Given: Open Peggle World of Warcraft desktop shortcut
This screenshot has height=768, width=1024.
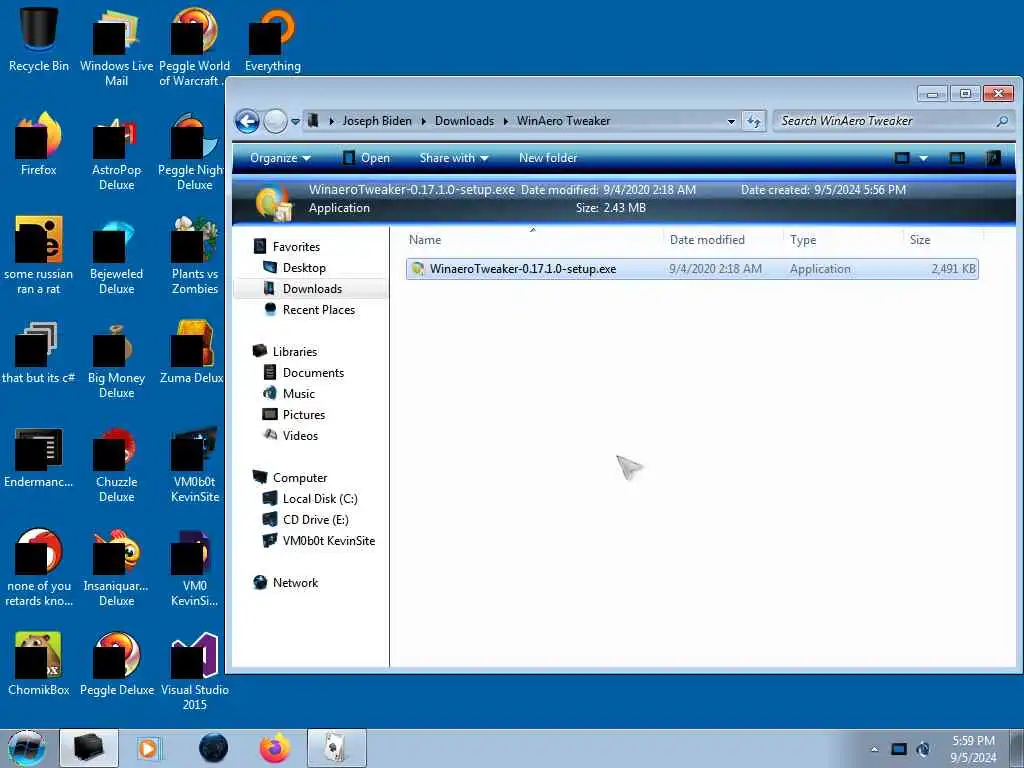Looking at the screenshot, I should point(194,46).
